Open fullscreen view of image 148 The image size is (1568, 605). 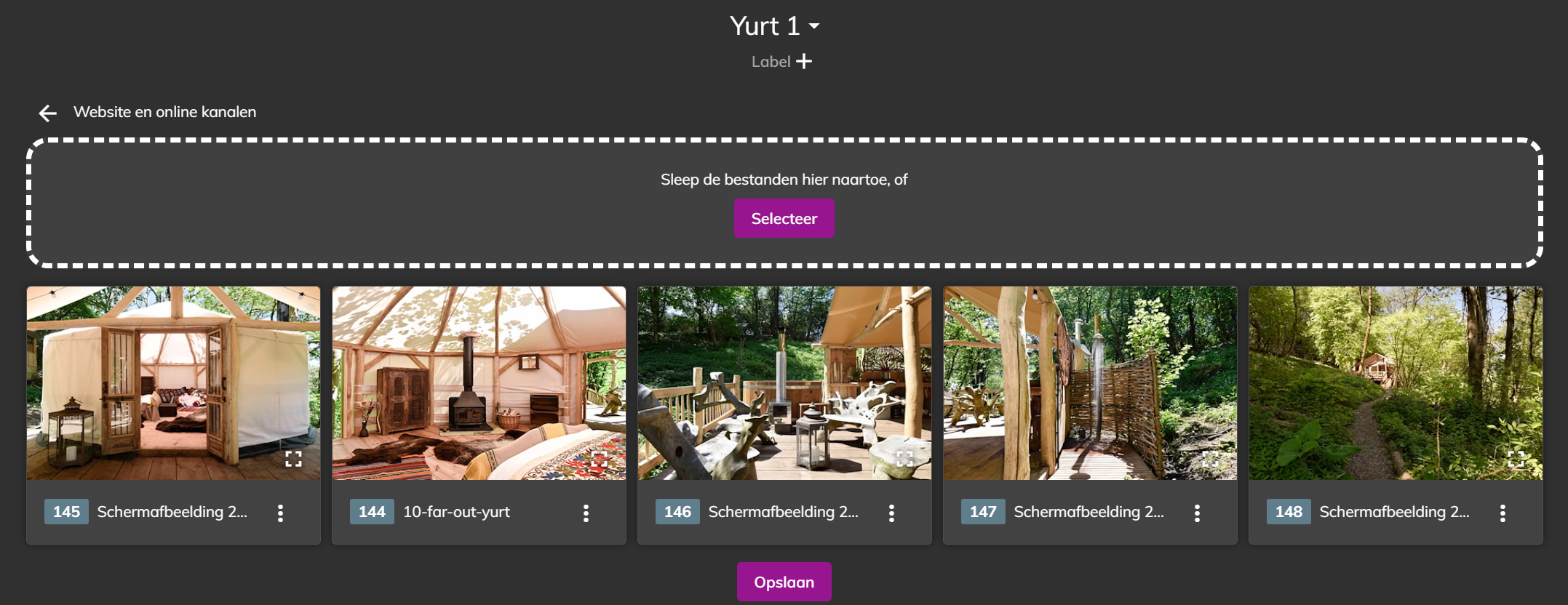point(1516,459)
